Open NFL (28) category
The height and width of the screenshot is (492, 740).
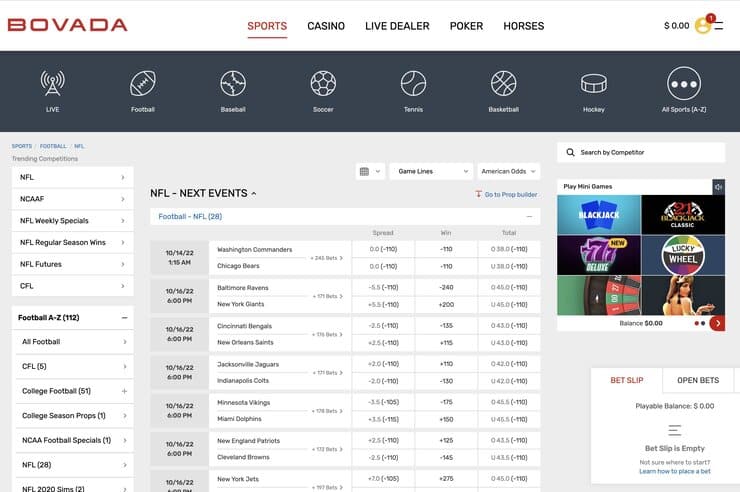(x=75, y=465)
